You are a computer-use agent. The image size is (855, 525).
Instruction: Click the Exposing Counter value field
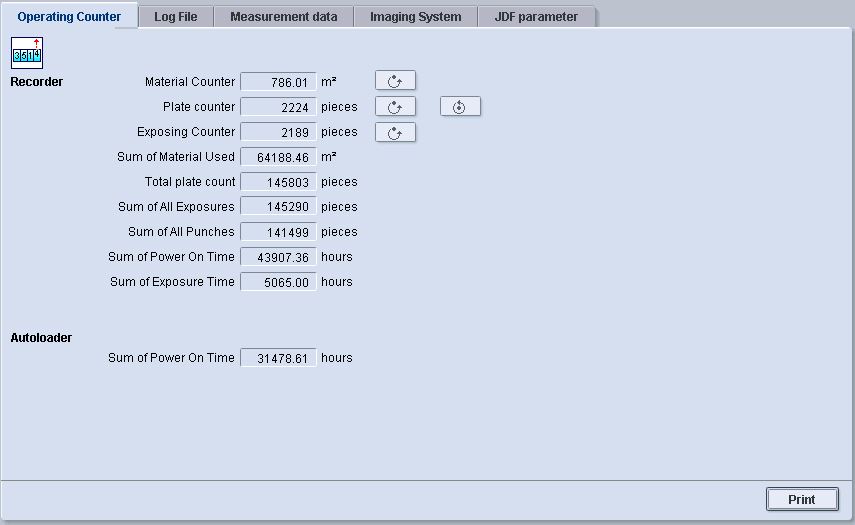coord(278,132)
